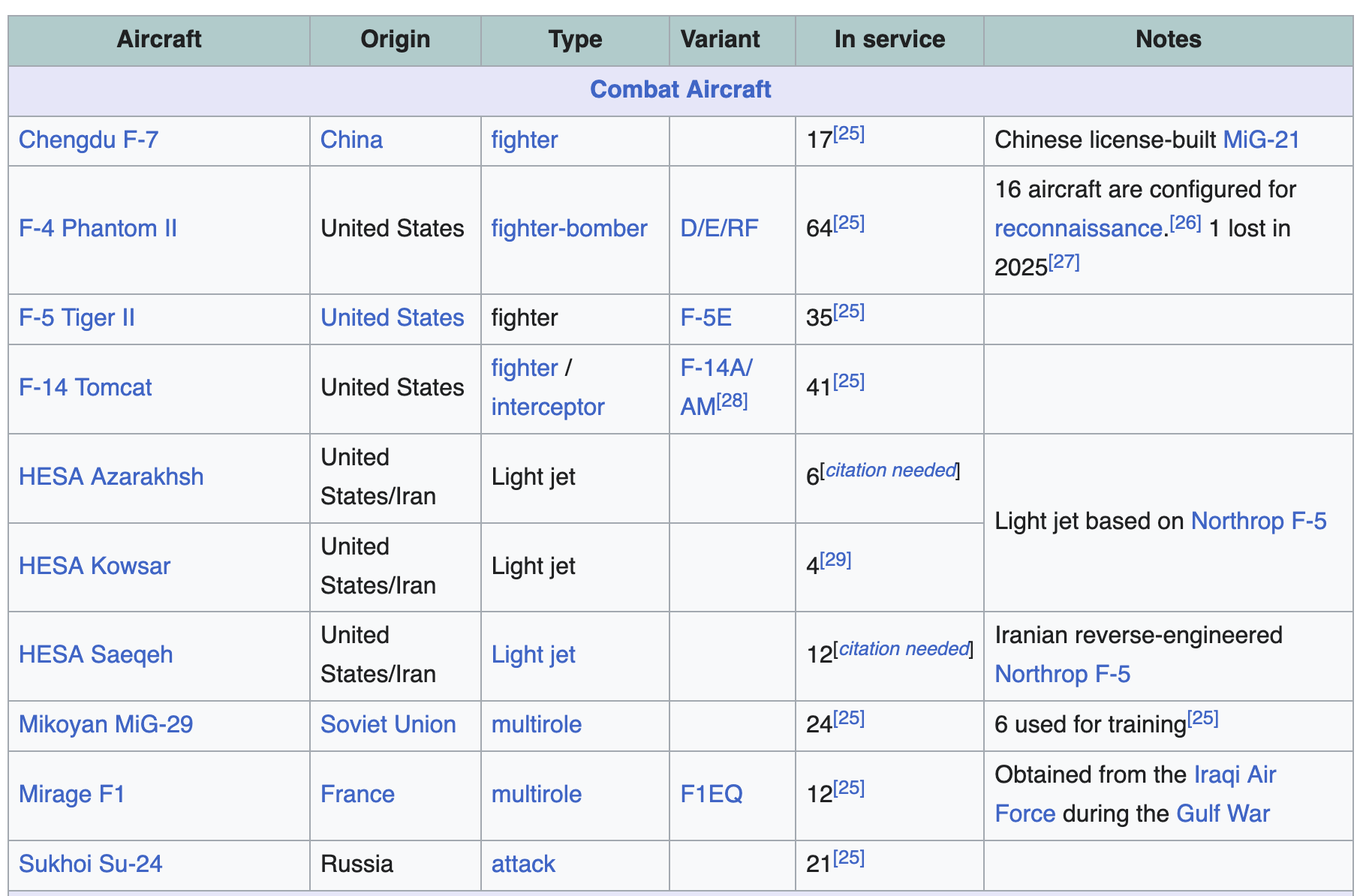
Task: Select Light jet text in Azarakhsh row
Action: 534,477
